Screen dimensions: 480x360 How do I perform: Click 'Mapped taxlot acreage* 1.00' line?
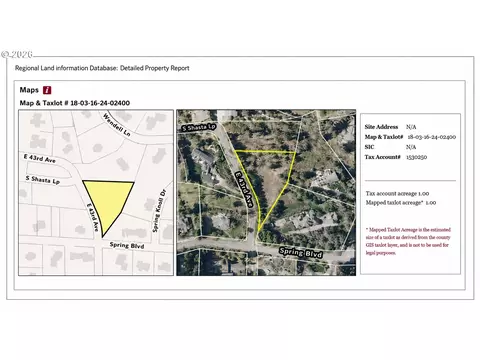coord(401,202)
